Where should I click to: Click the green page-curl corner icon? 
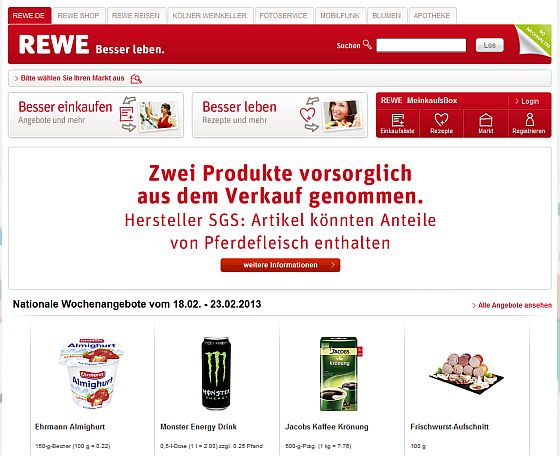point(534,40)
